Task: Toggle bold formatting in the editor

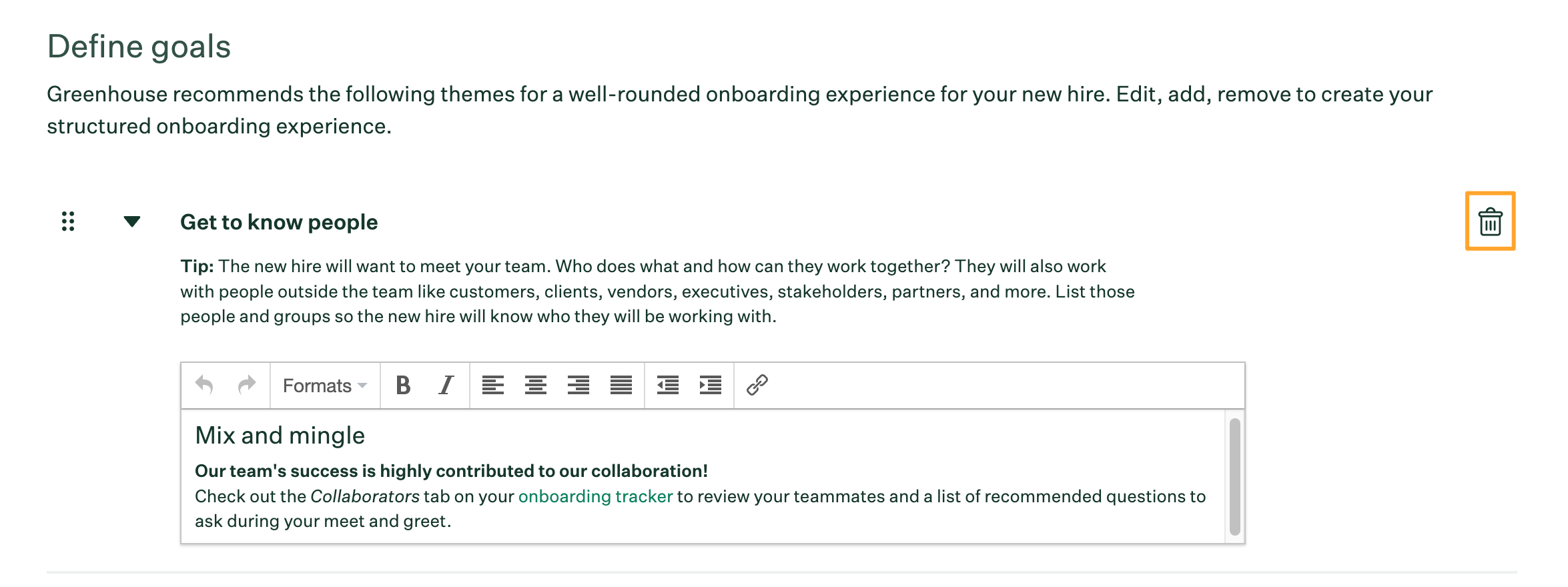Action: pos(403,385)
